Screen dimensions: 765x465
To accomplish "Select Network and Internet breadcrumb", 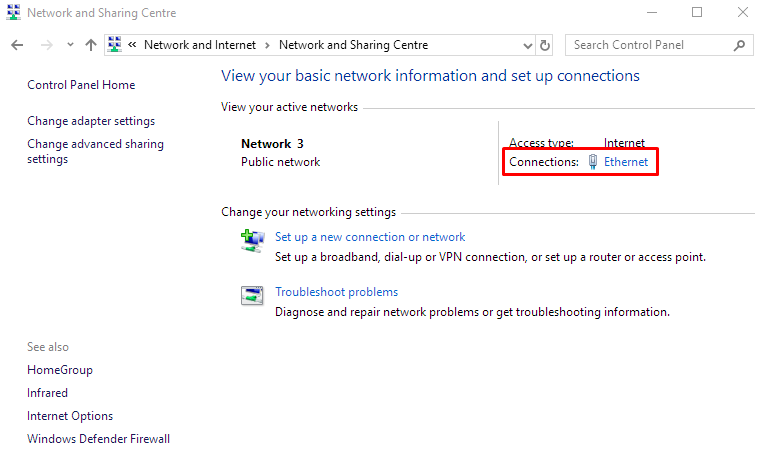I will pyautogui.click(x=199, y=45).
